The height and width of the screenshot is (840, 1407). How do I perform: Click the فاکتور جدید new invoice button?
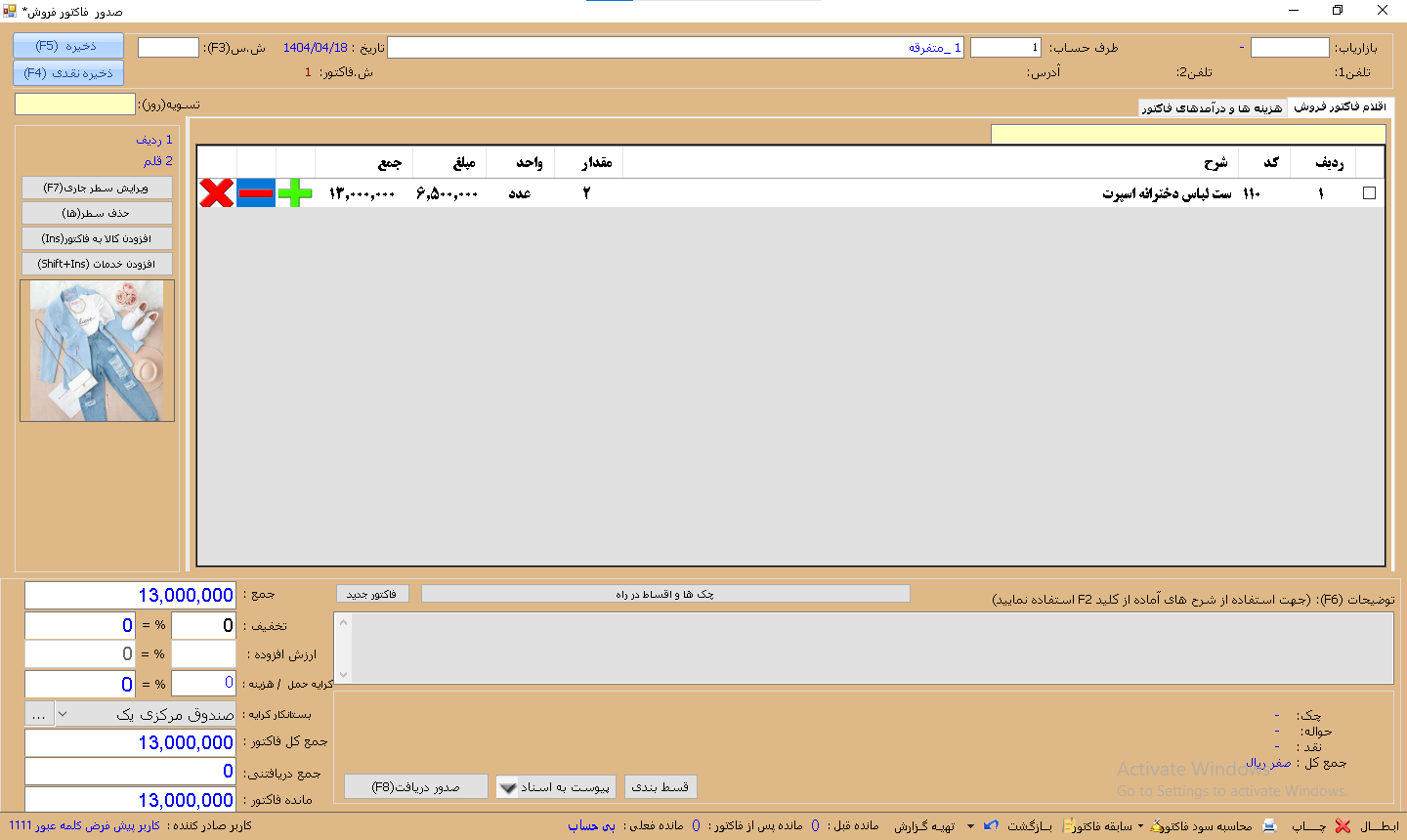(x=371, y=594)
